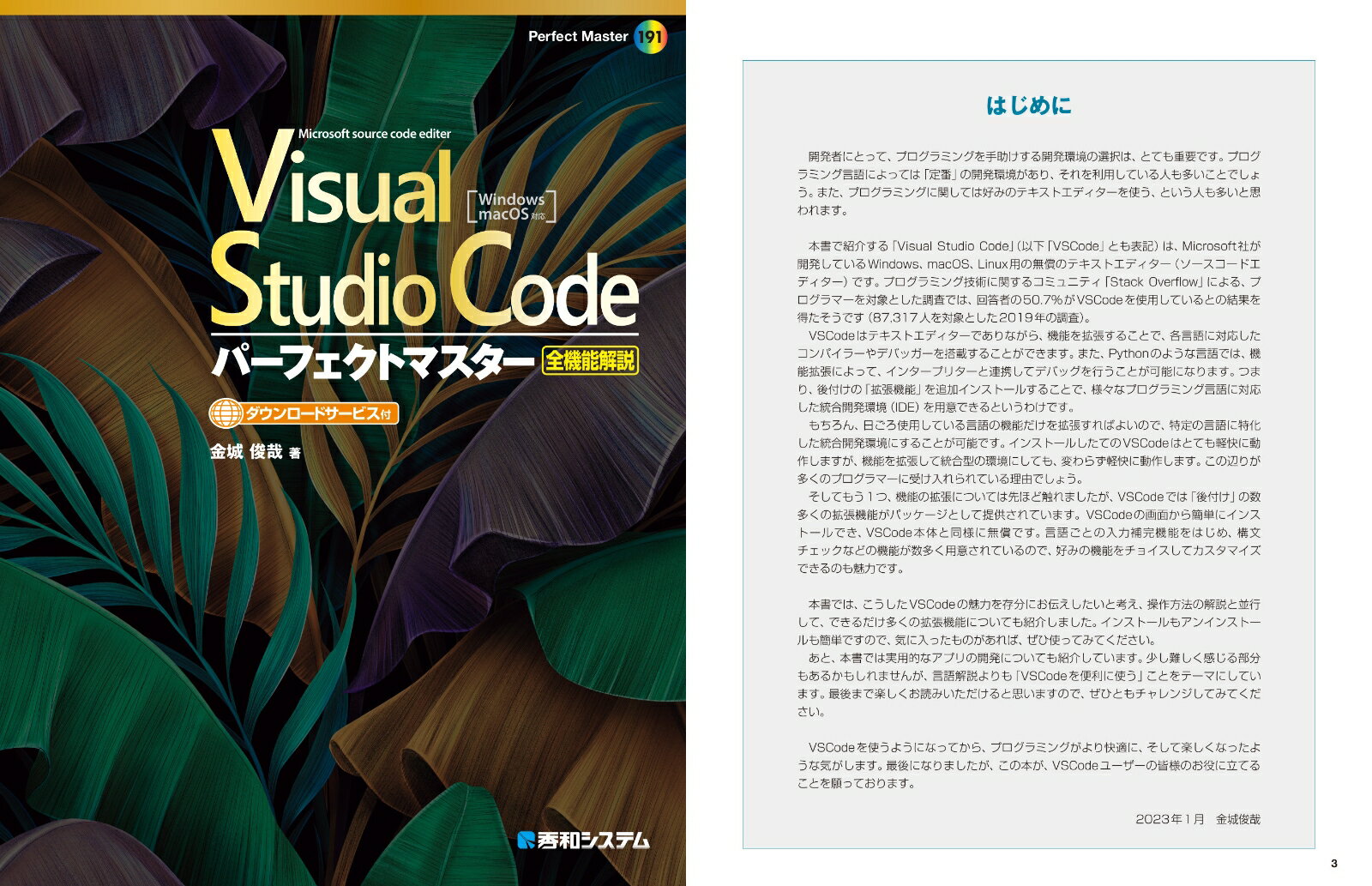Click the 2023年1月 金城俊哉 signature line
This screenshot has height=886, width=1372.
click(x=1197, y=819)
